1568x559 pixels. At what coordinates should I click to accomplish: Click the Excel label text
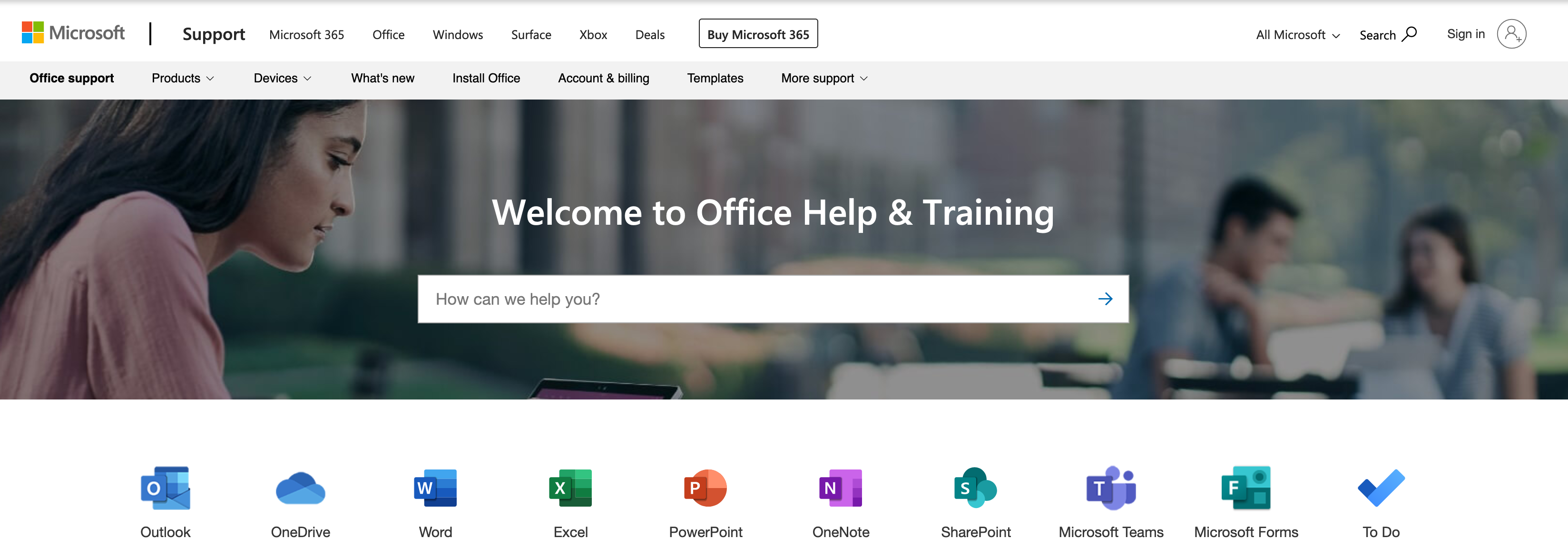pyautogui.click(x=571, y=532)
